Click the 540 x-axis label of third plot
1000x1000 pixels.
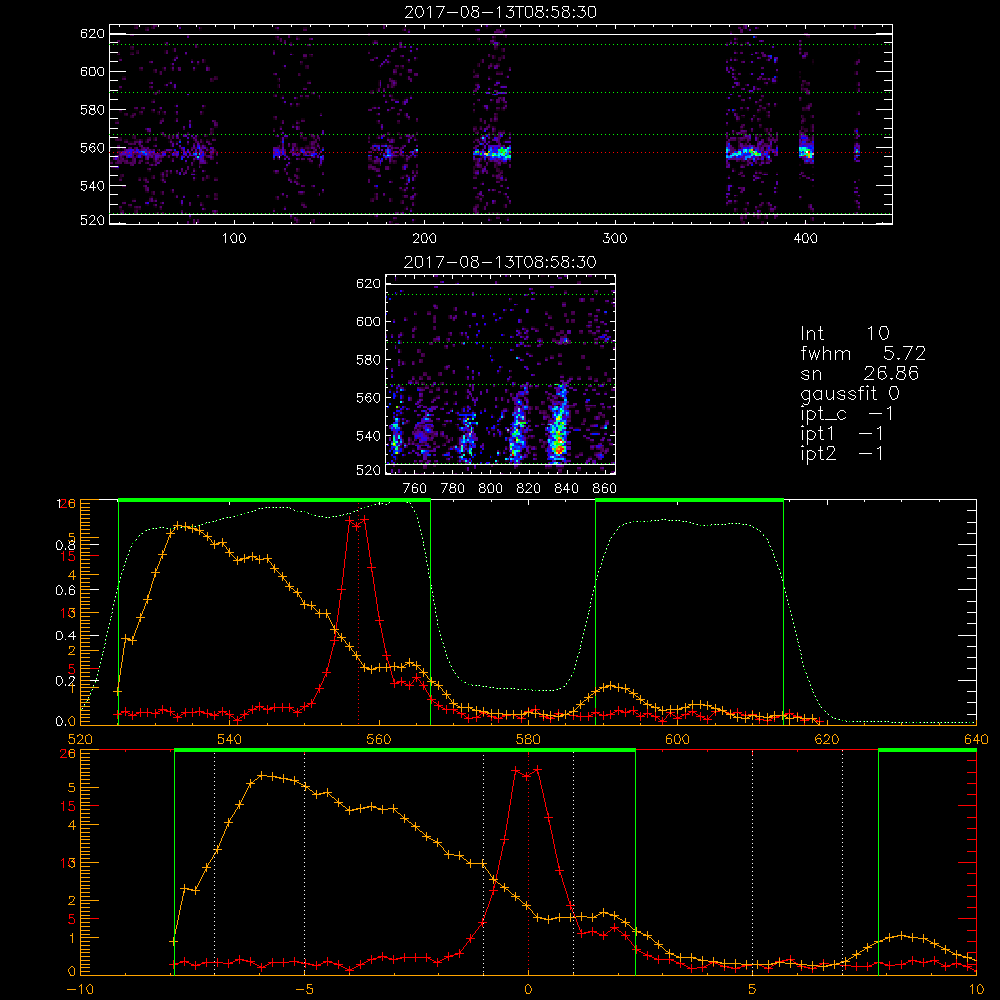230,740
